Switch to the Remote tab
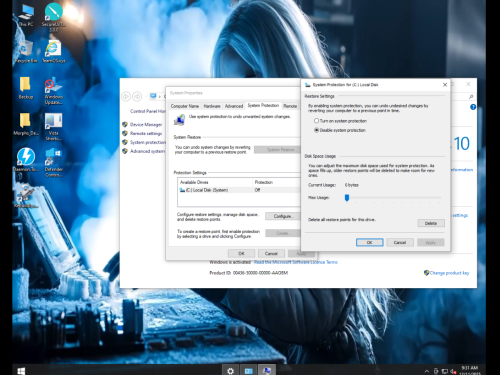Viewport: 500px width, 375px height. (290, 106)
